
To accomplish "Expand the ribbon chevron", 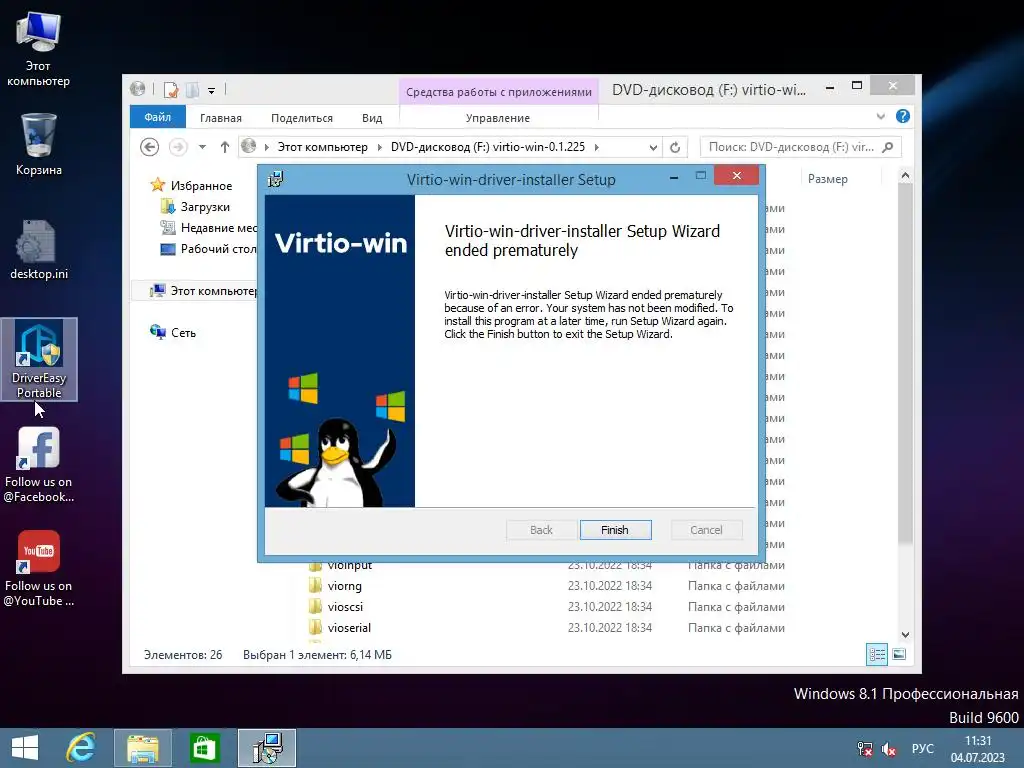I will tap(880, 116).
